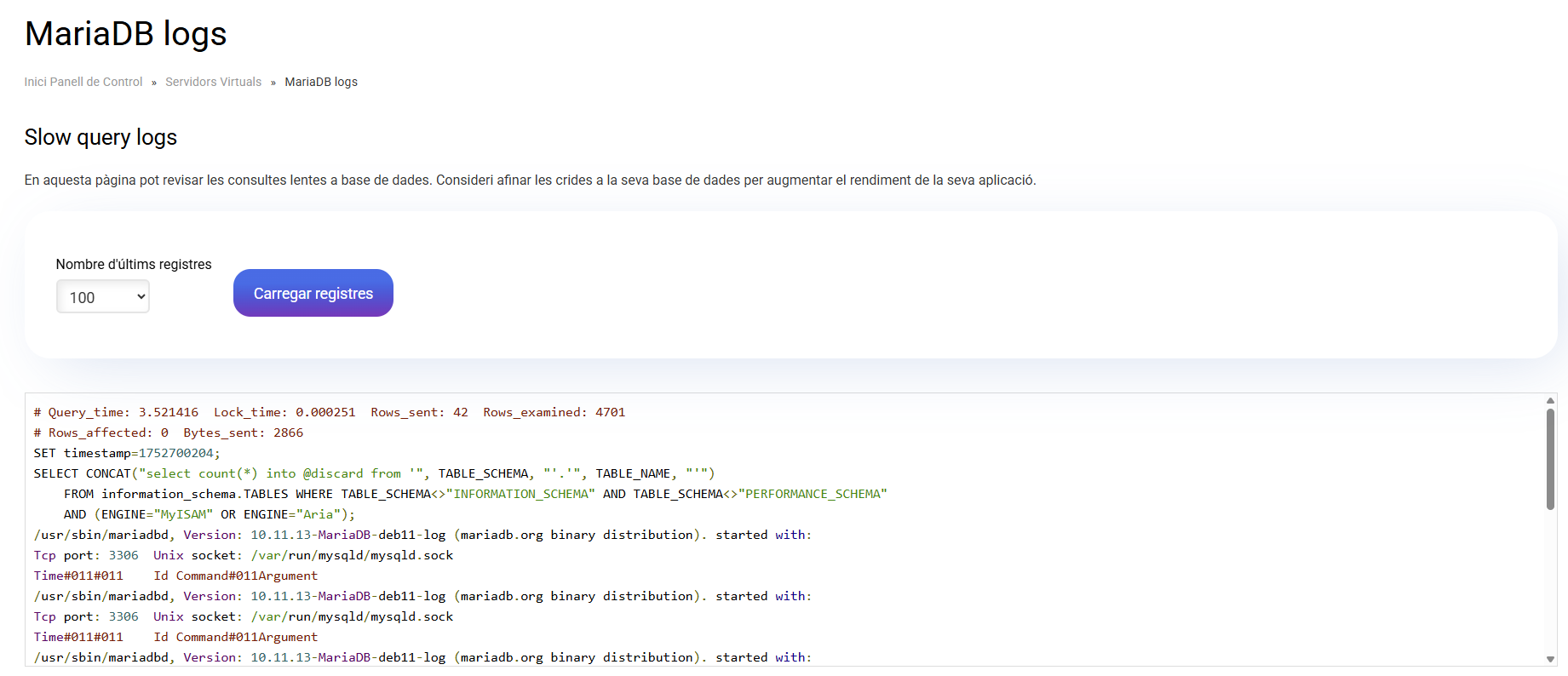Viewport: 1568px width, 676px height.
Task: Click the Query_time log line
Action: coord(329,412)
